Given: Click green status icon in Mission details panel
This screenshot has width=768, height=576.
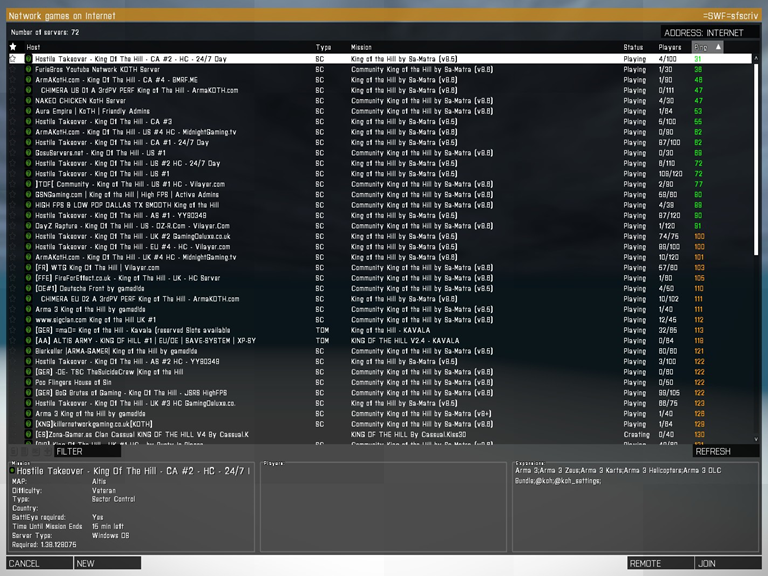Looking at the screenshot, I should tap(12, 471).
